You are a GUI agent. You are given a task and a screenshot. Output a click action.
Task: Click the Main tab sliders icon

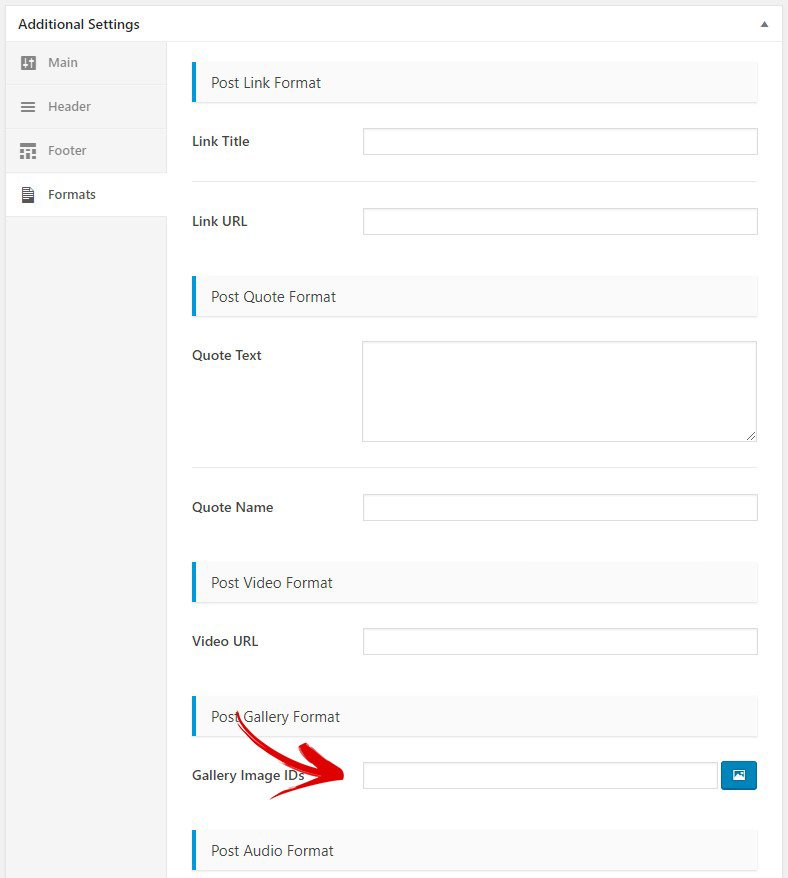click(x=28, y=63)
